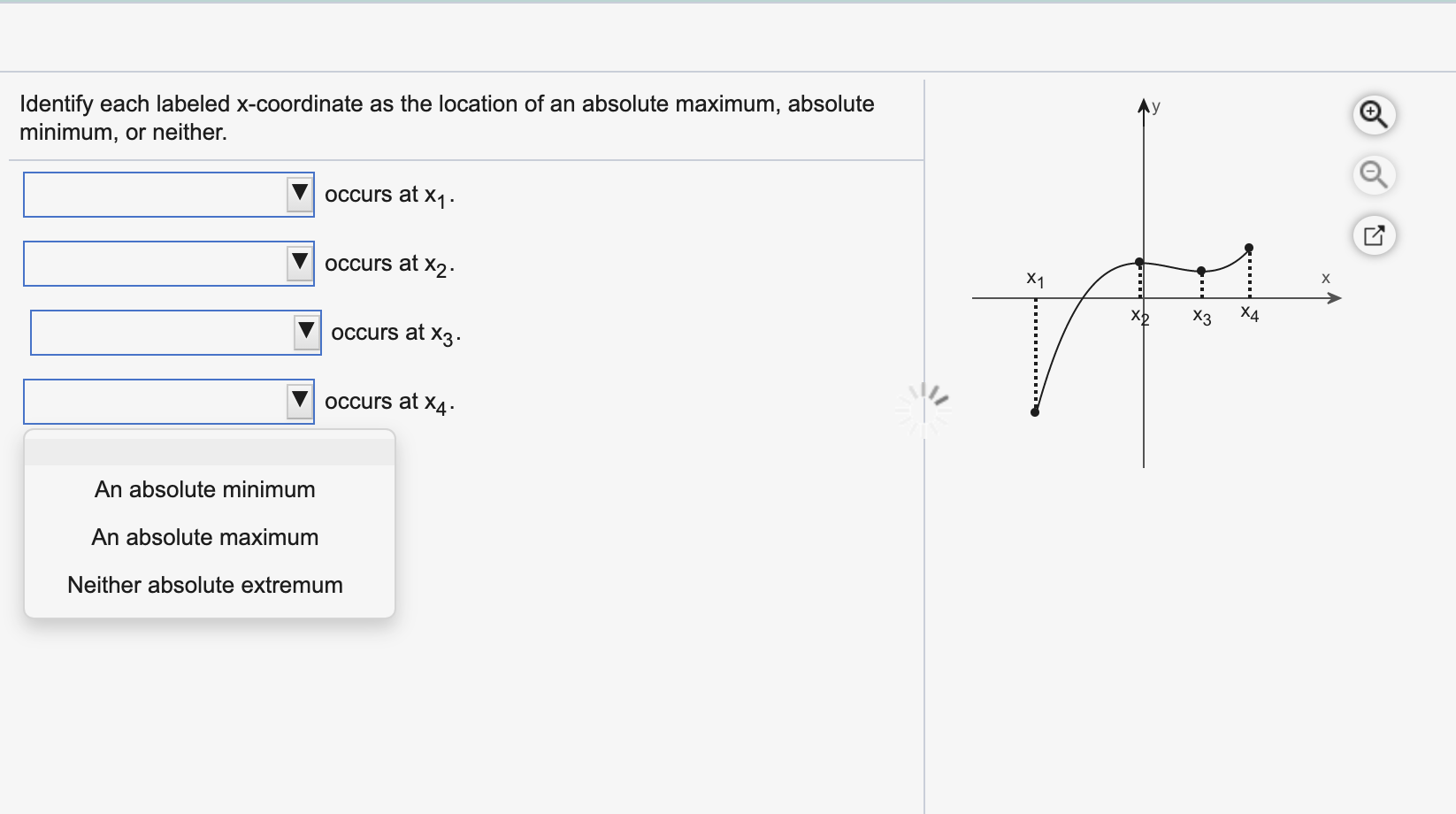Click the dropdown arrow for the x4 answer
Viewport: 1456px width, 814px height.
298,401
